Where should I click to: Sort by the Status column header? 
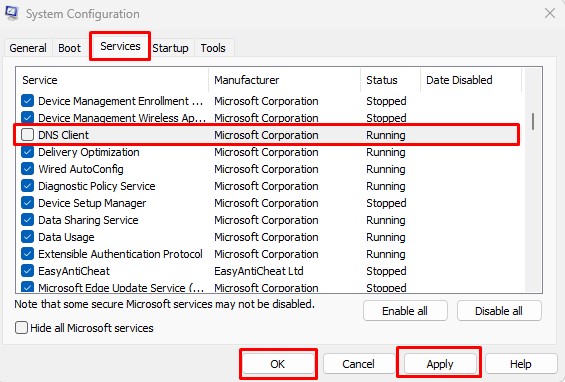click(x=391, y=80)
